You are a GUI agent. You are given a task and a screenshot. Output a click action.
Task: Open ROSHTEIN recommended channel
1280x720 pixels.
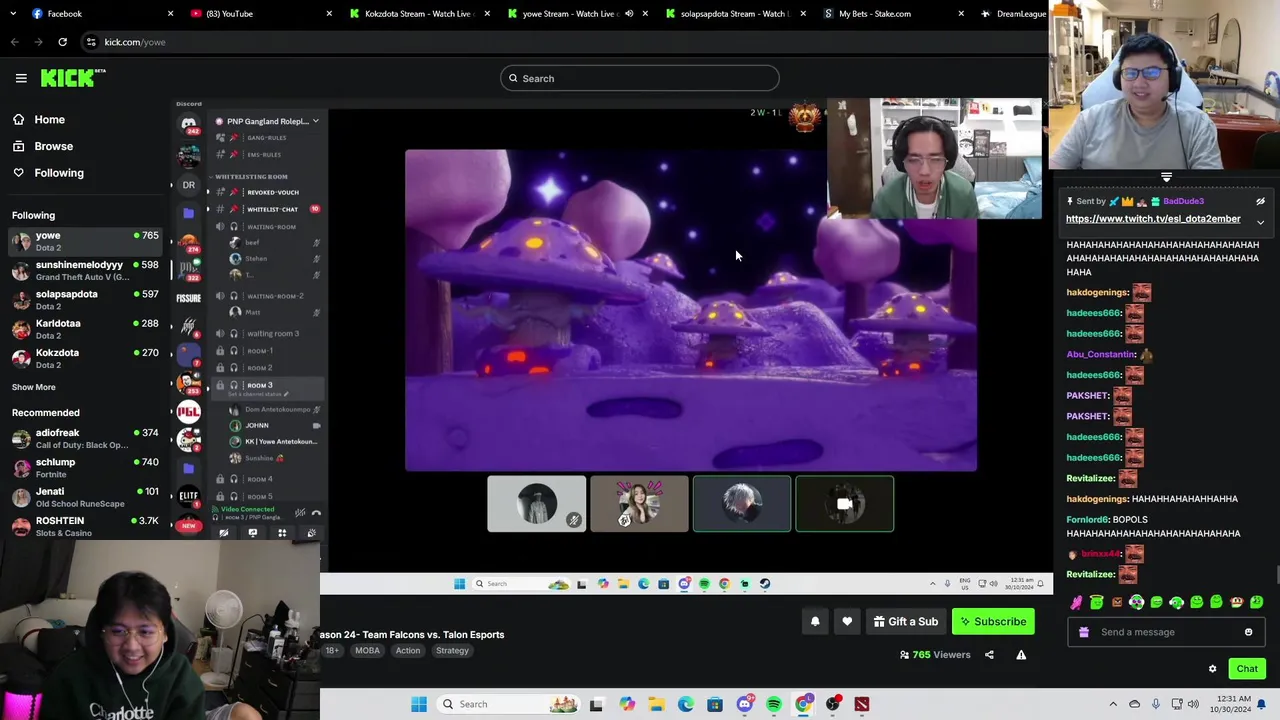point(85,526)
